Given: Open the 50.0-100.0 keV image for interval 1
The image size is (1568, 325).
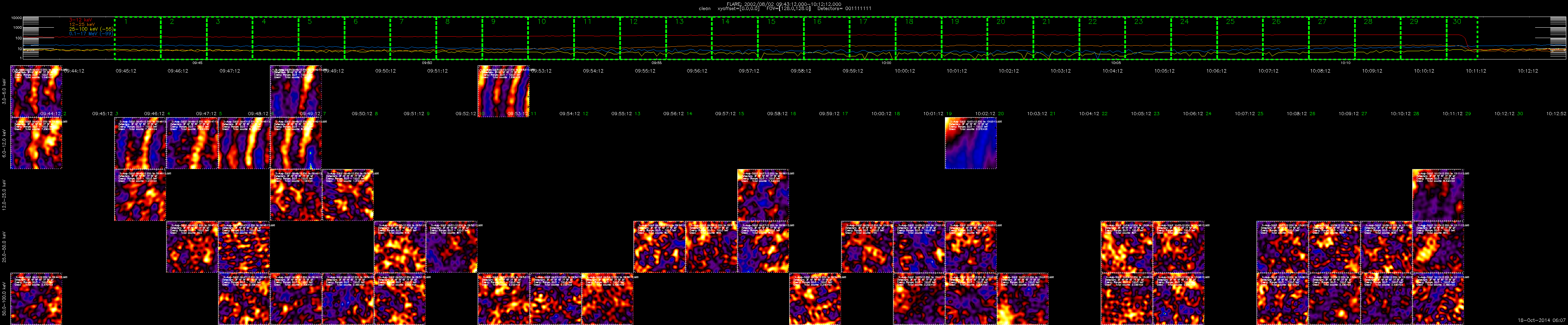Looking at the screenshot, I should (x=37, y=298).
